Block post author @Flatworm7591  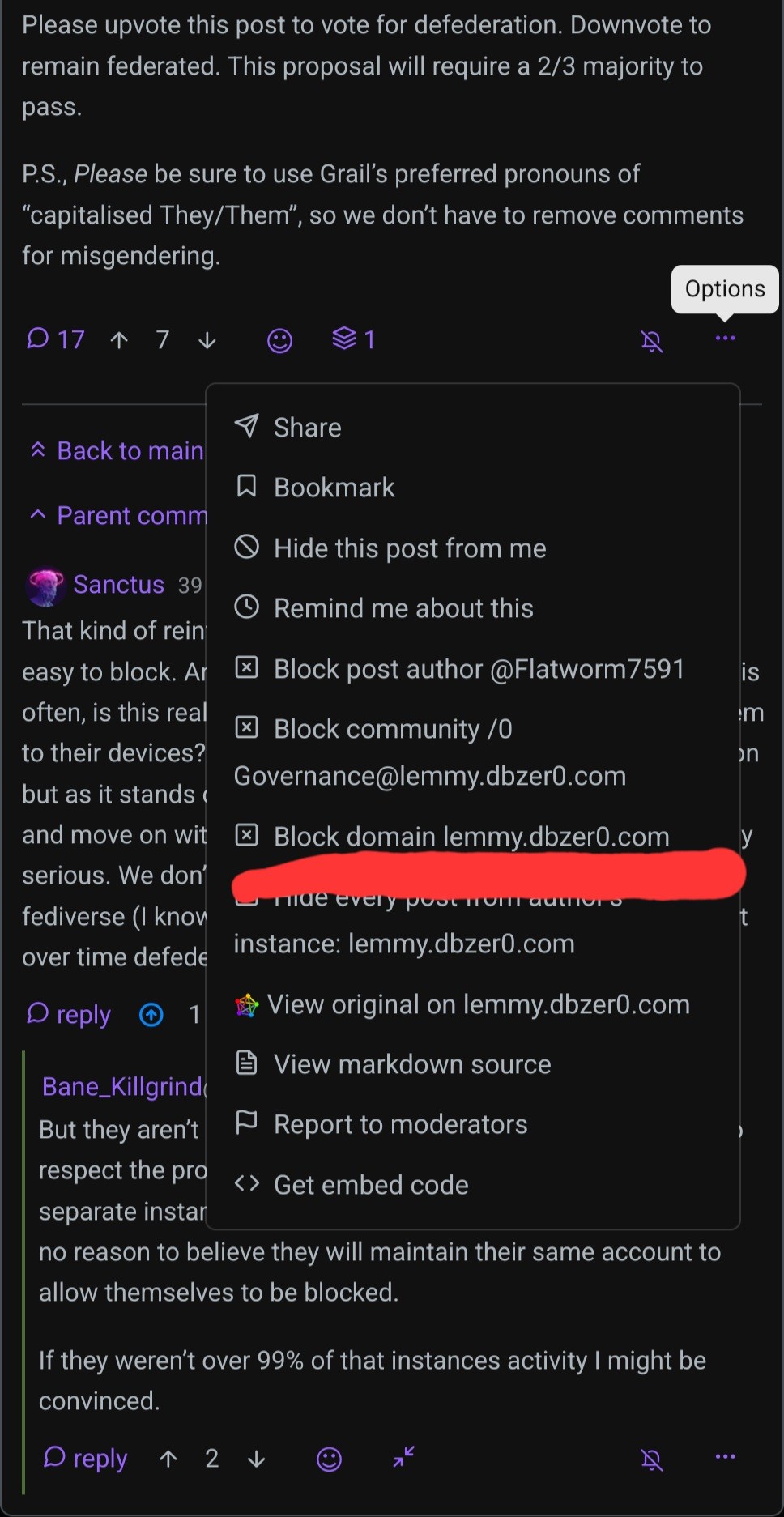click(478, 669)
